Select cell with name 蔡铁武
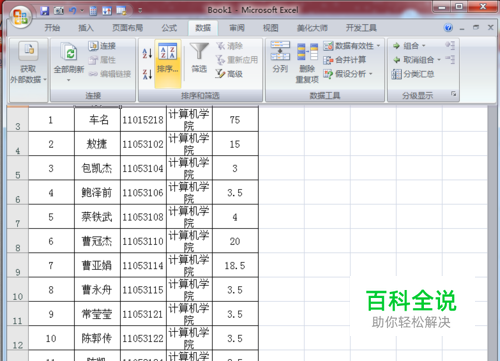This screenshot has width=500, height=361. 97,217
